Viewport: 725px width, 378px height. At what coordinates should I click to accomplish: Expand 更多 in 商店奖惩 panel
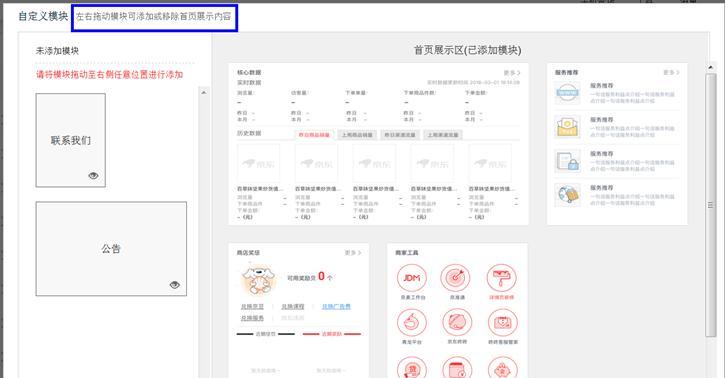[353, 253]
